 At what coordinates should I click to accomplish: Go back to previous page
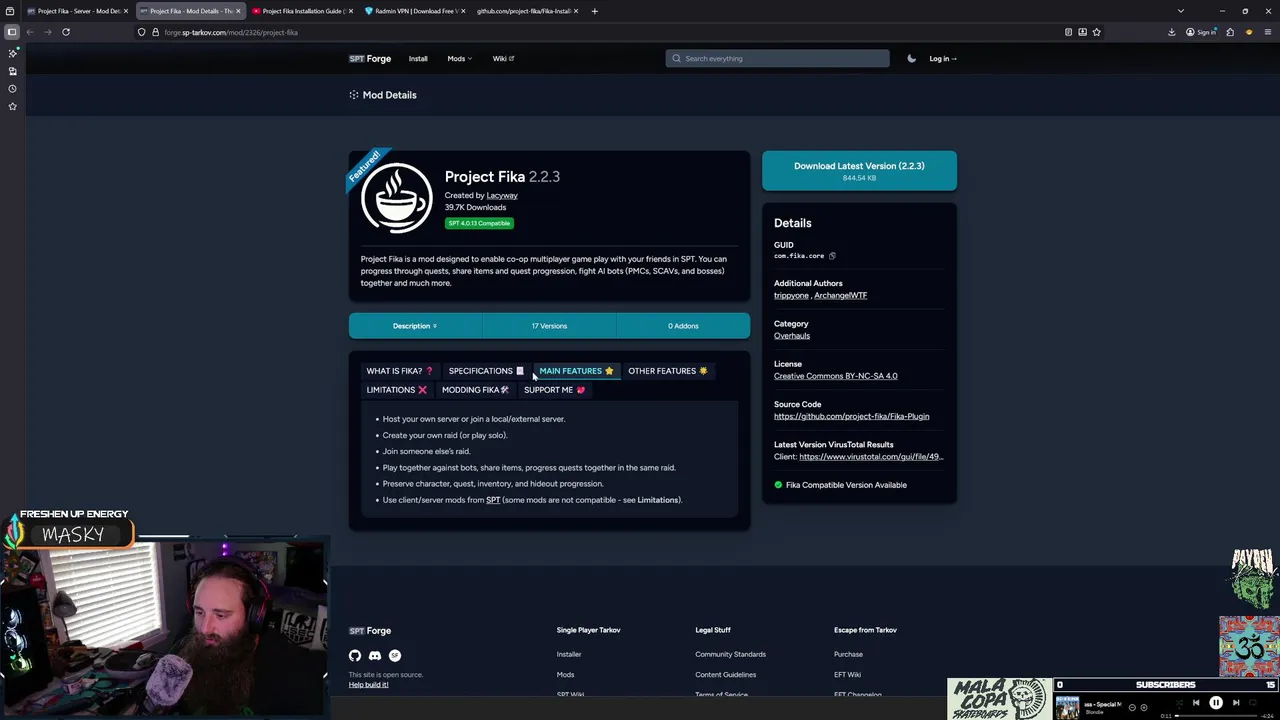tap(30, 32)
